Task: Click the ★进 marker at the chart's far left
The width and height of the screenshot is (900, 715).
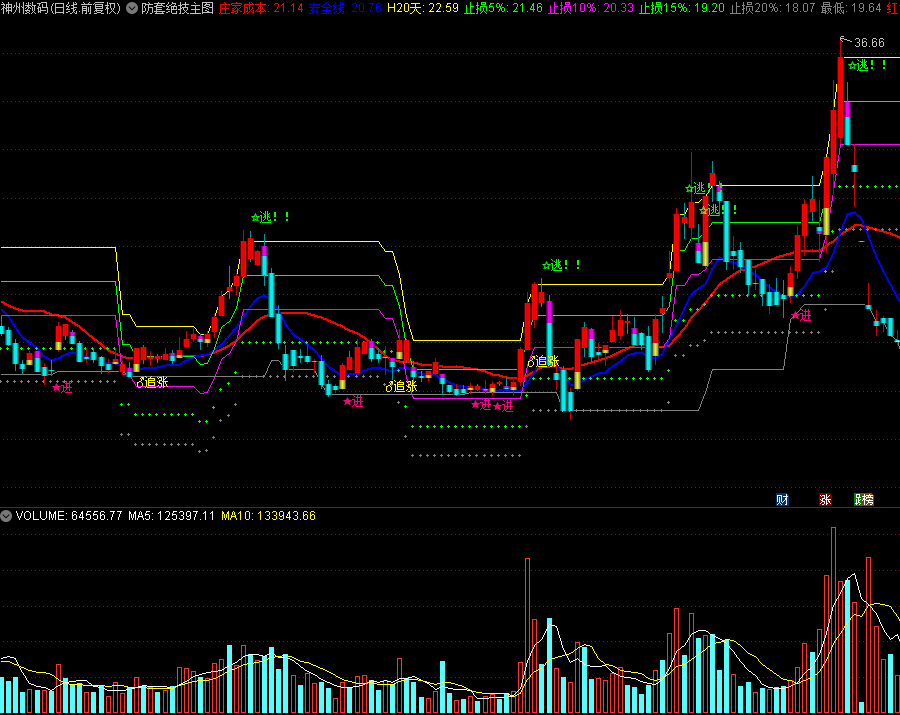Action: [63, 387]
